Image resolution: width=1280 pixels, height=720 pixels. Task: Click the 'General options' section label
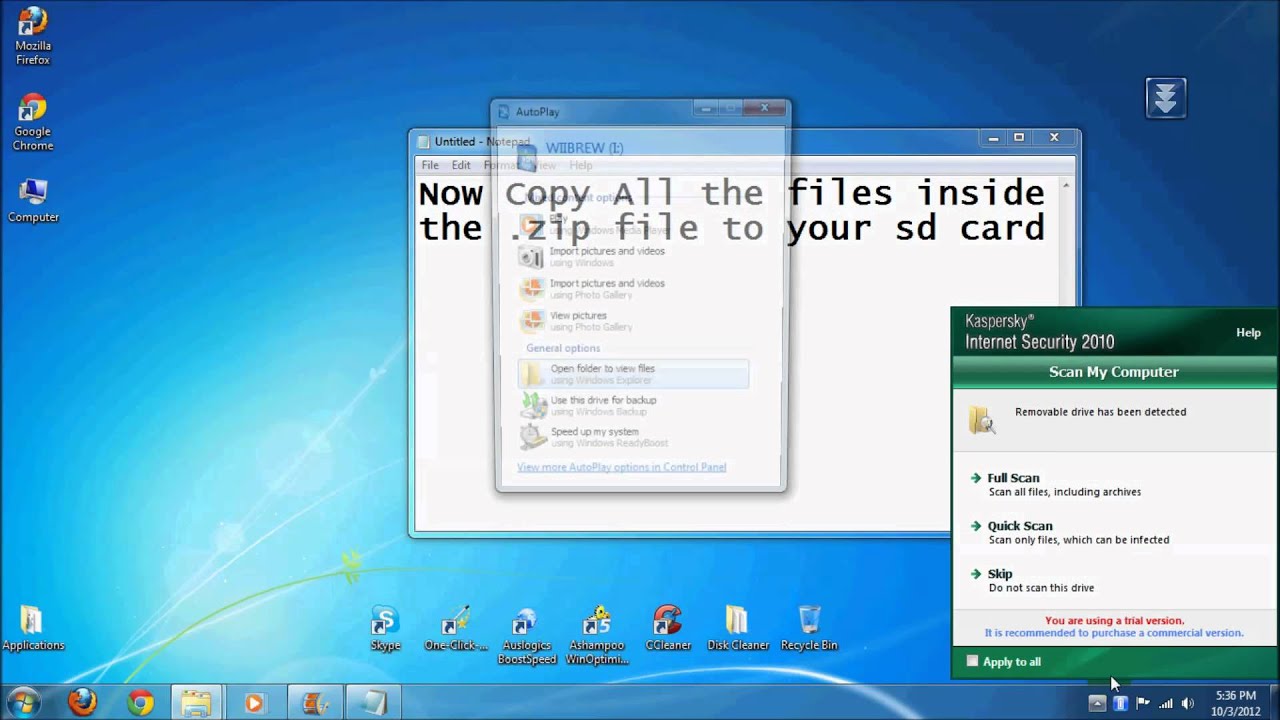click(563, 348)
